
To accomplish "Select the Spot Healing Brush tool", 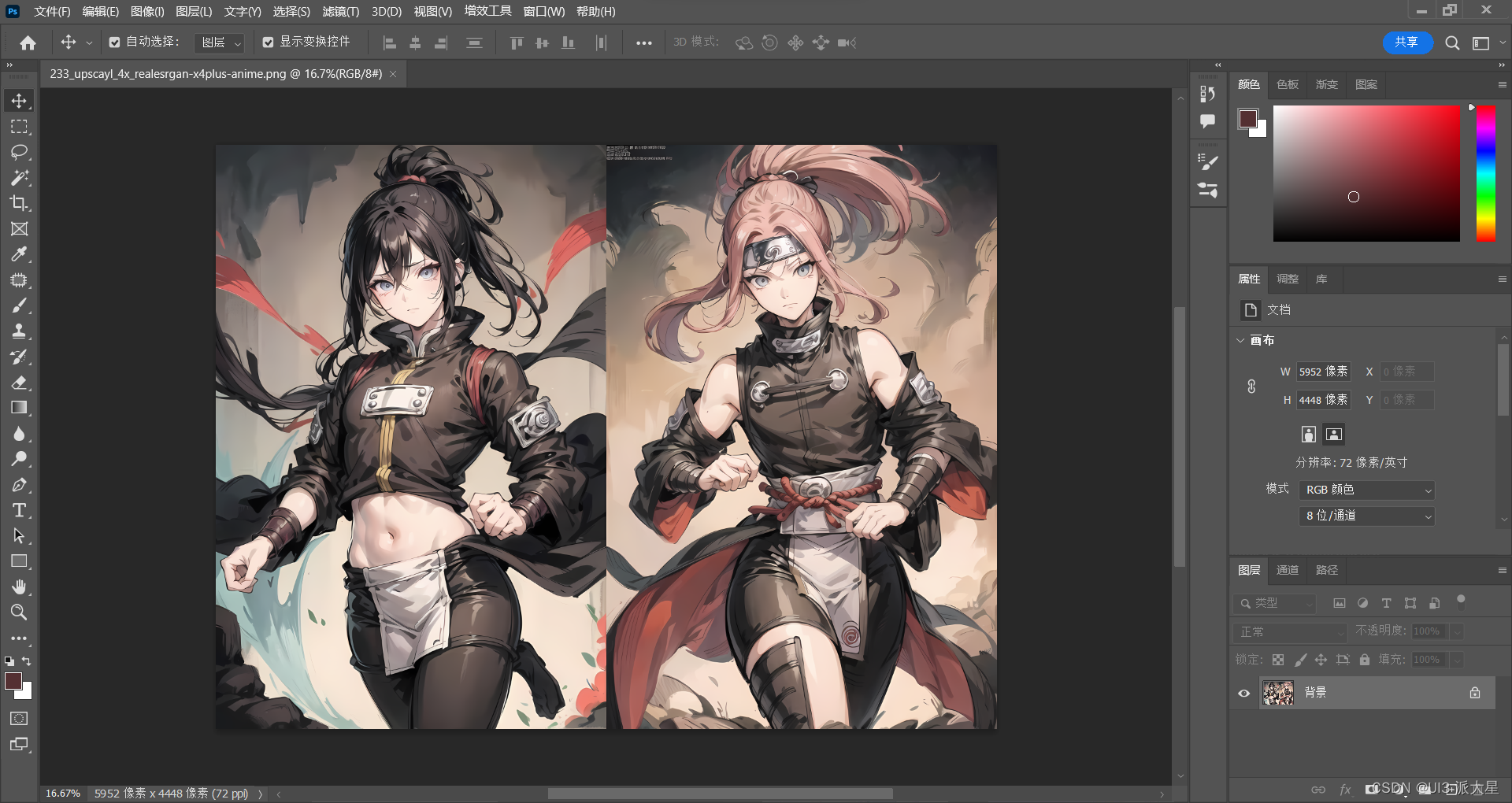I will point(19,280).
